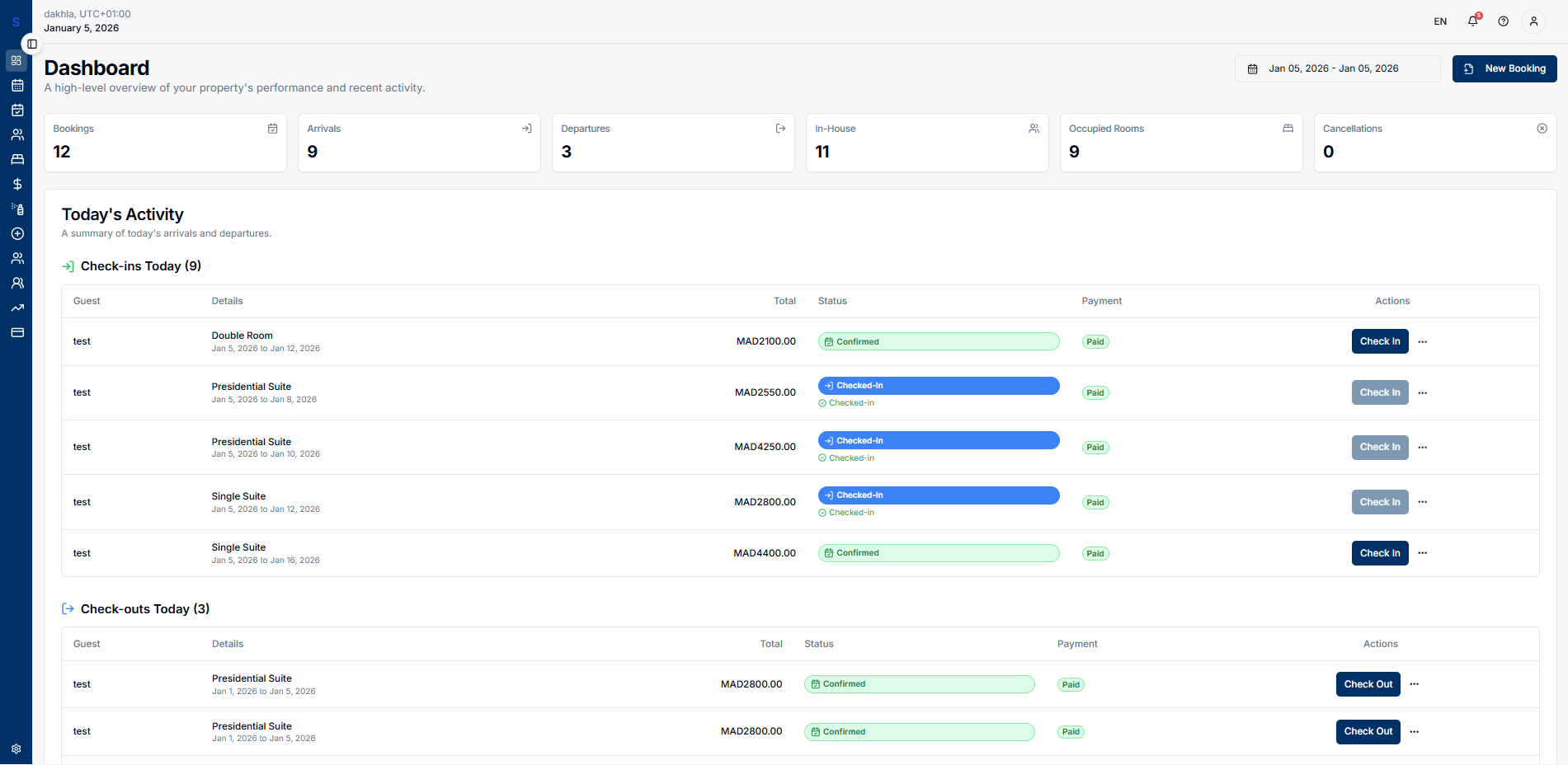
Task: Open more actions for the MAD2100.00 booking
Action: [x=1423, y=341]
